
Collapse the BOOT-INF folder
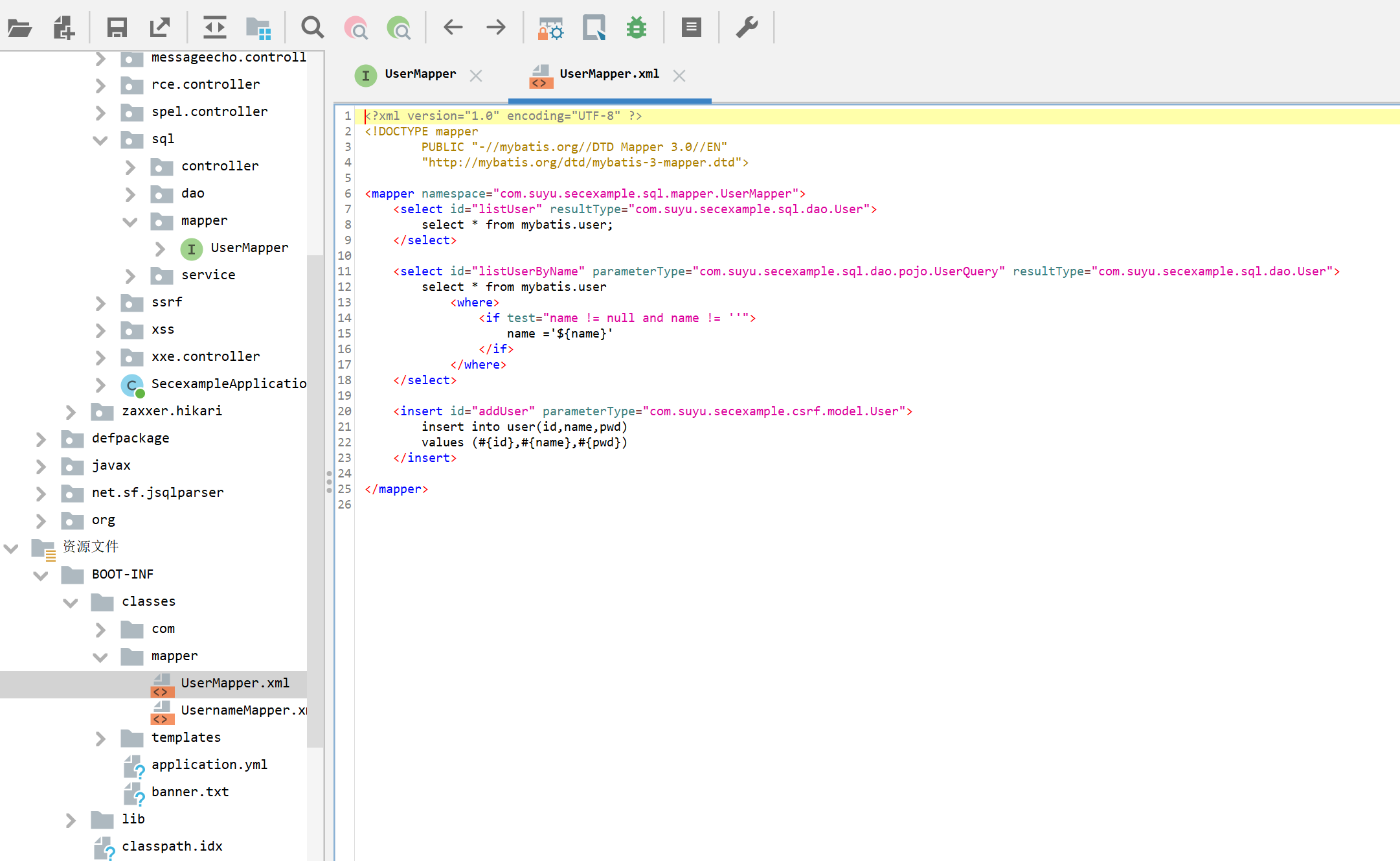41,575
